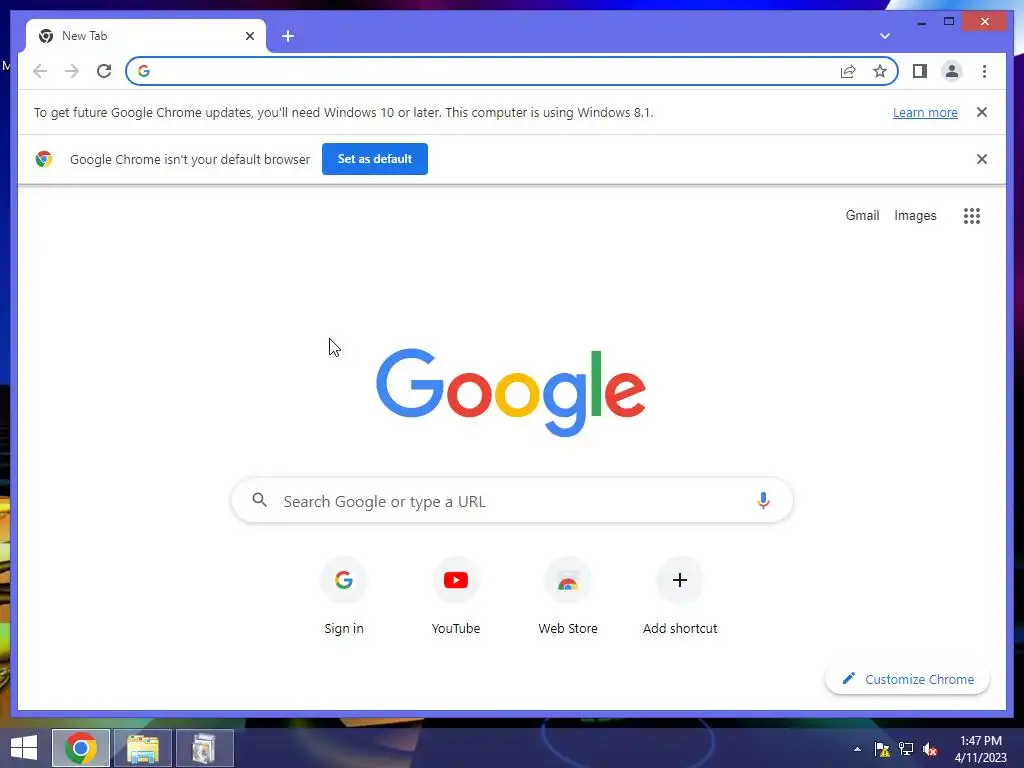Open the YouTube shortcut
The width and height of the screenshot is (1024, 768).
tap(456, 596)
